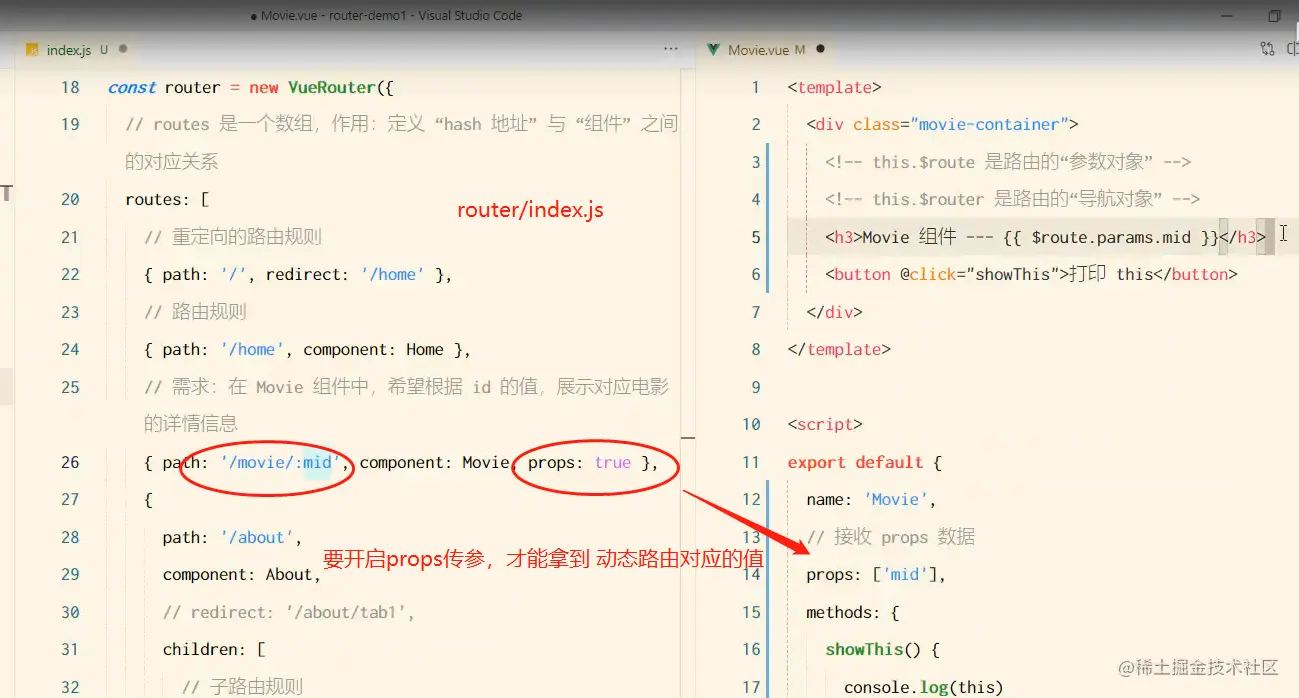Restore down the VS Code window
This screenshot has height=698, width=1299.
pos(1274,16)
